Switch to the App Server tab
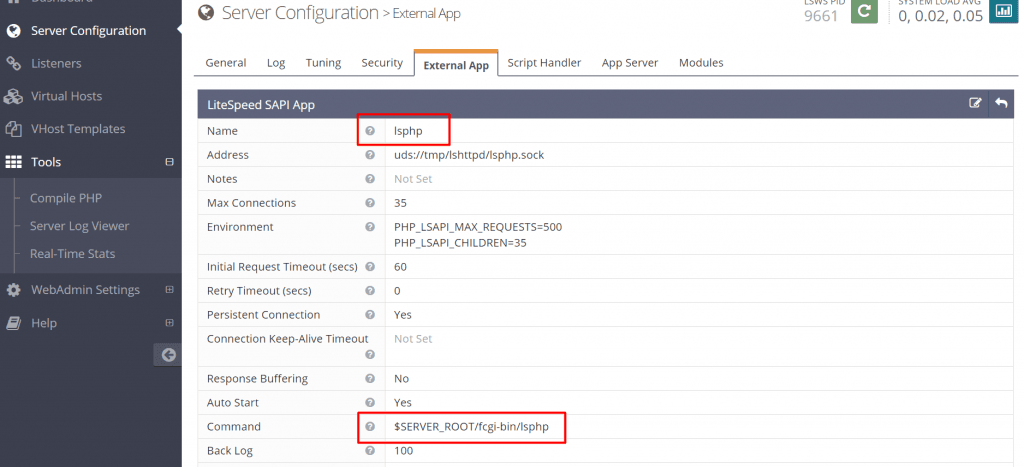The image size is (1024, 467). click(x=630, y=63)
